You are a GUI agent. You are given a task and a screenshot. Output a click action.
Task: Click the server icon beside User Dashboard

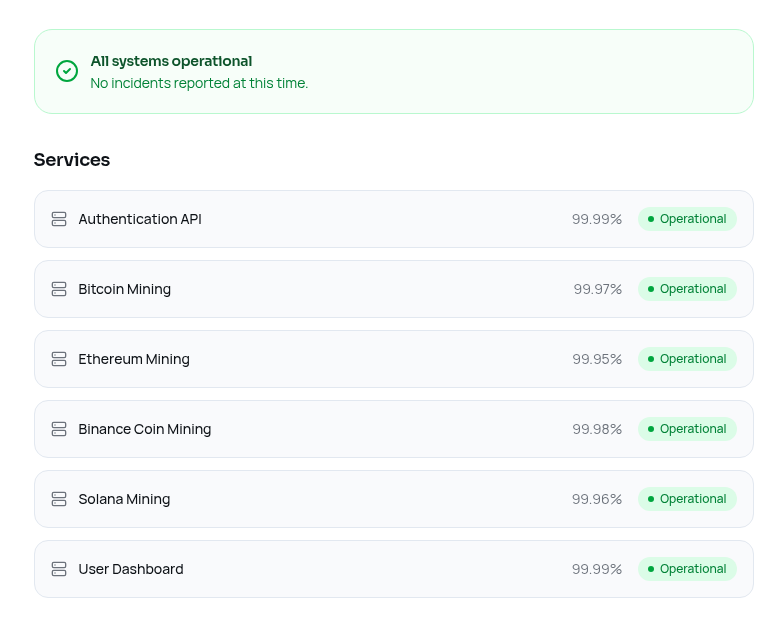tap(59, 569)
